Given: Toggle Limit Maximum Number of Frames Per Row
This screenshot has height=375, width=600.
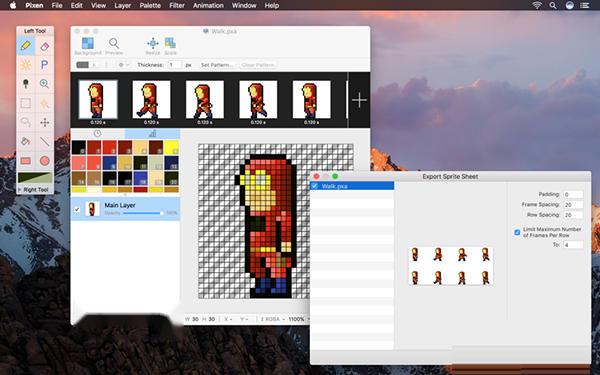Looking at the screenshot, I should click(x=517, y=232).
